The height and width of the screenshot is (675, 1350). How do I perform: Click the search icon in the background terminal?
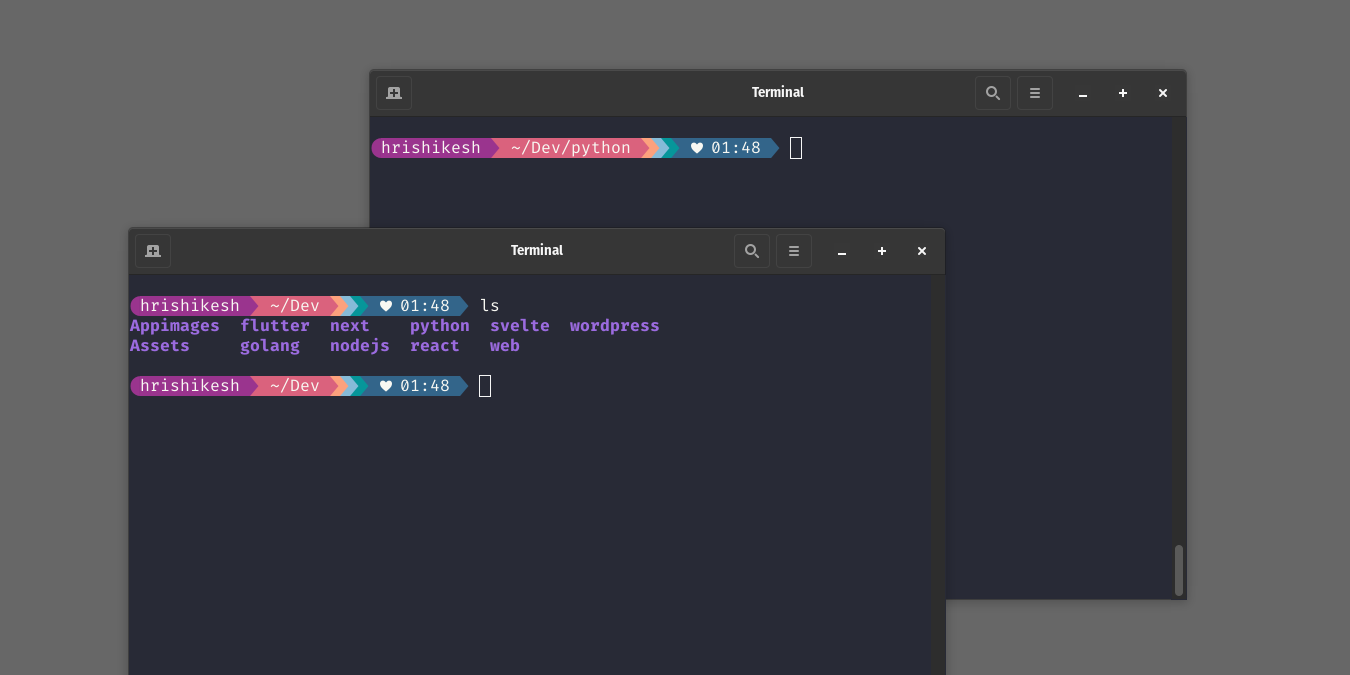click(x=993, y=92)
